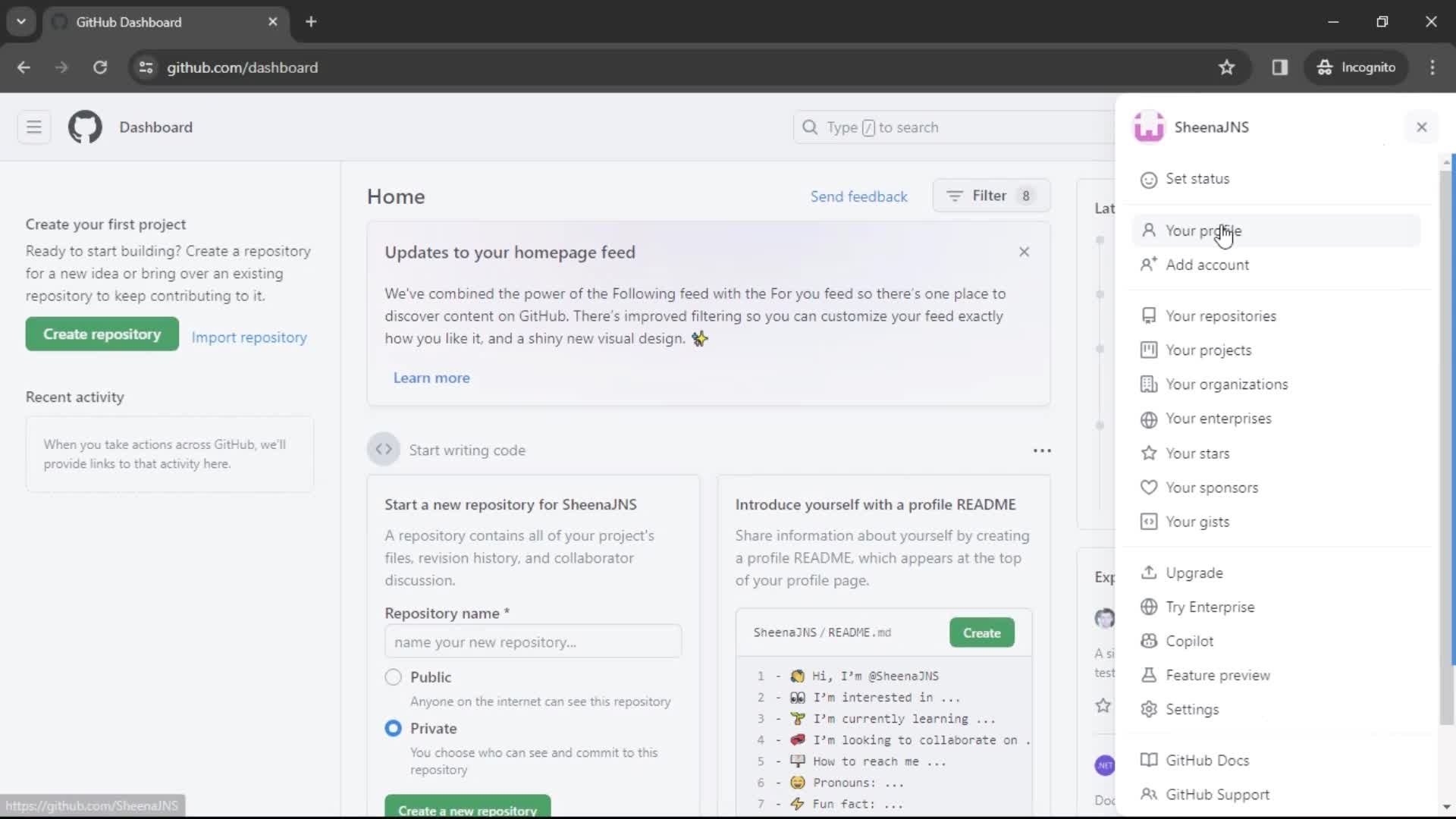Image resolution: width=1456 pixels, height=819 pixels.
Task: Navigate to Your repositories
Action: (1221, 315)
